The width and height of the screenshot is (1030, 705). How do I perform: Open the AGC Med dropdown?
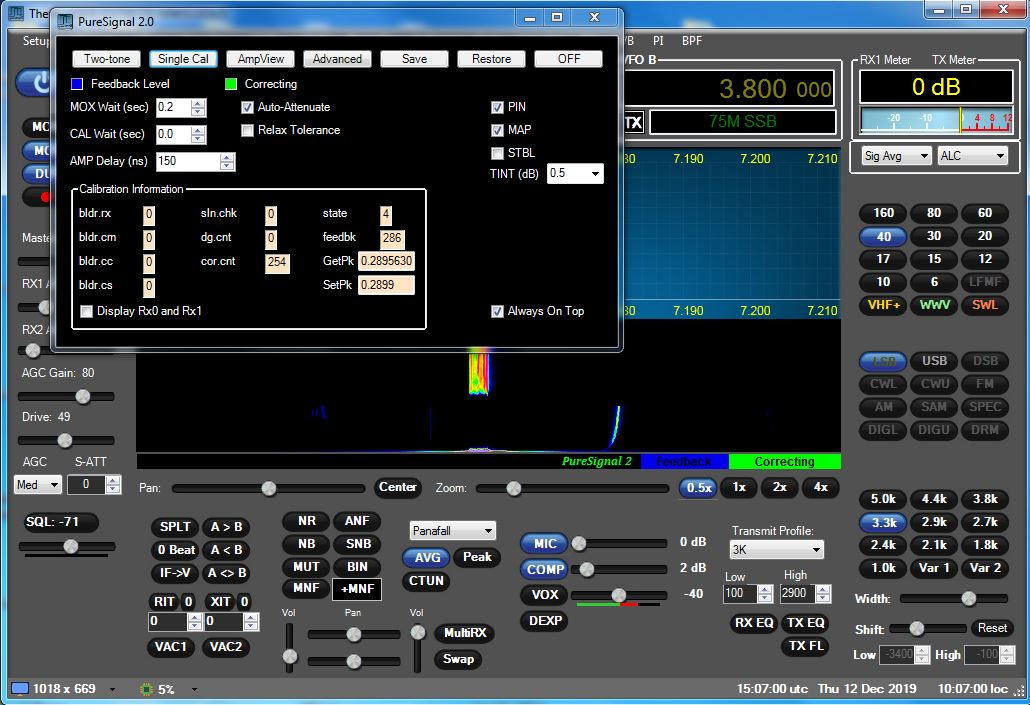(x=37, y=485)
